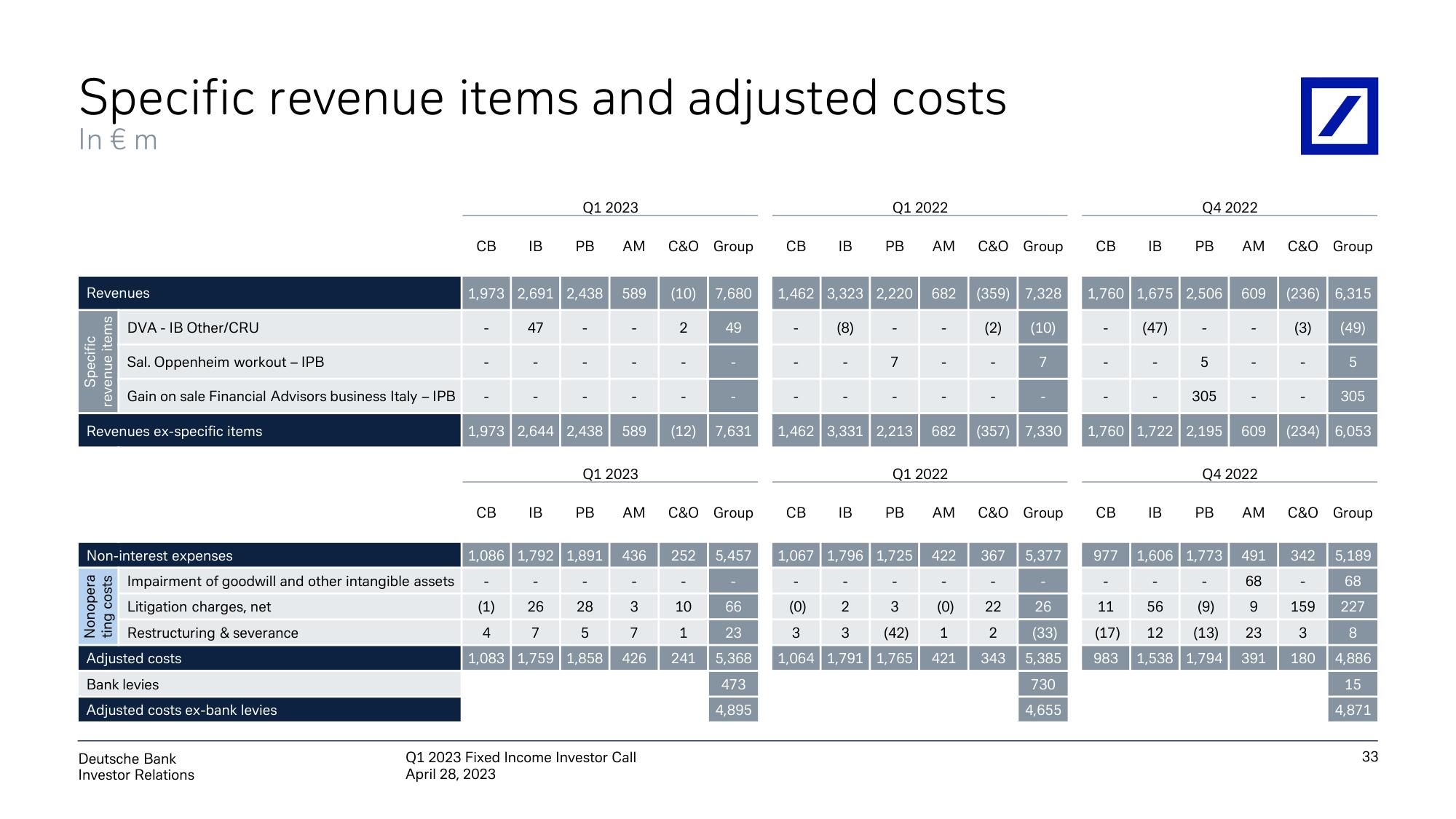Click Q1 2023 Group non-interest expenses 5,457

pos(733,555)
